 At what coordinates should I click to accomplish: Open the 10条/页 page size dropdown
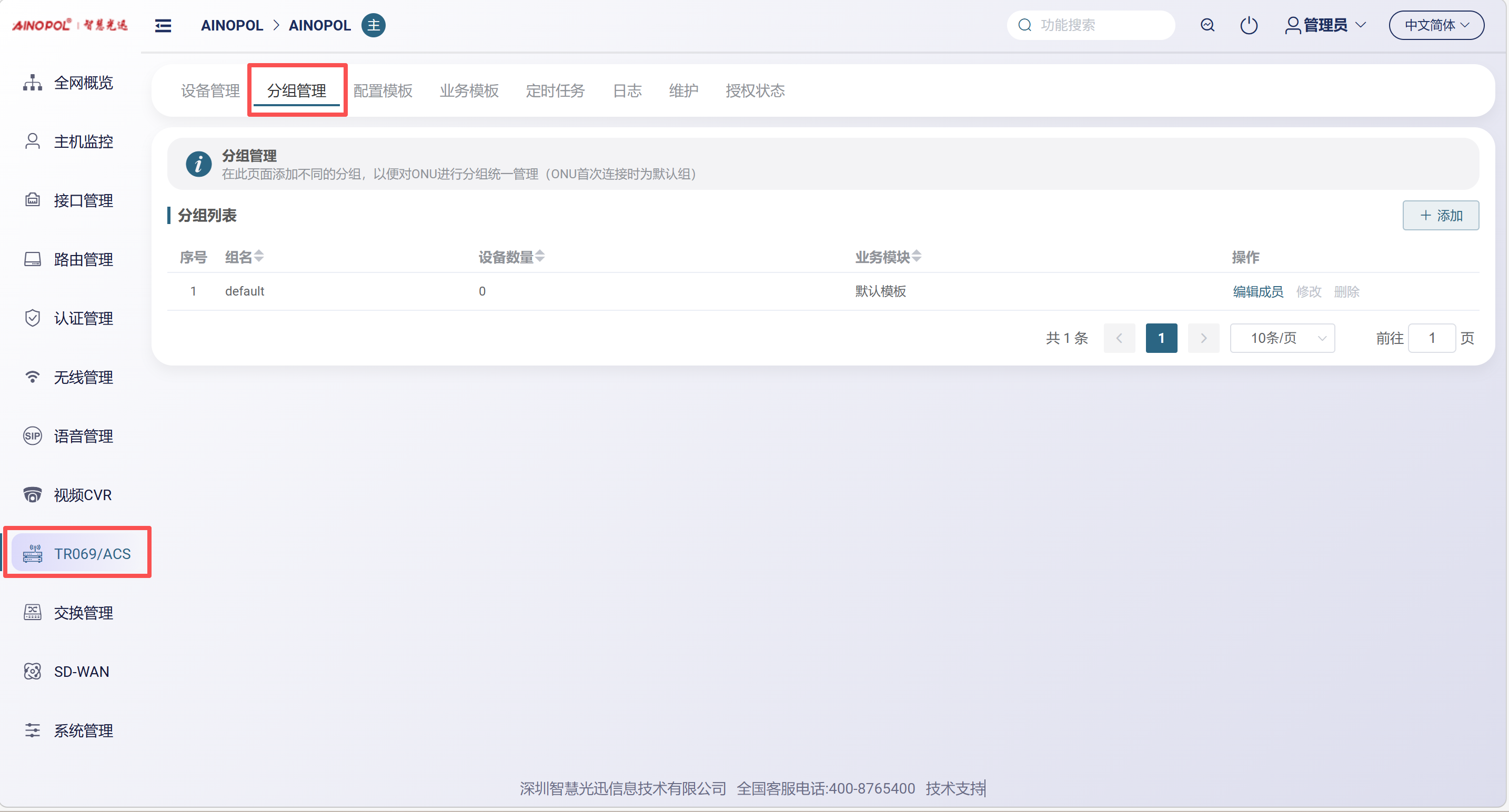(x=1282, y=338)
